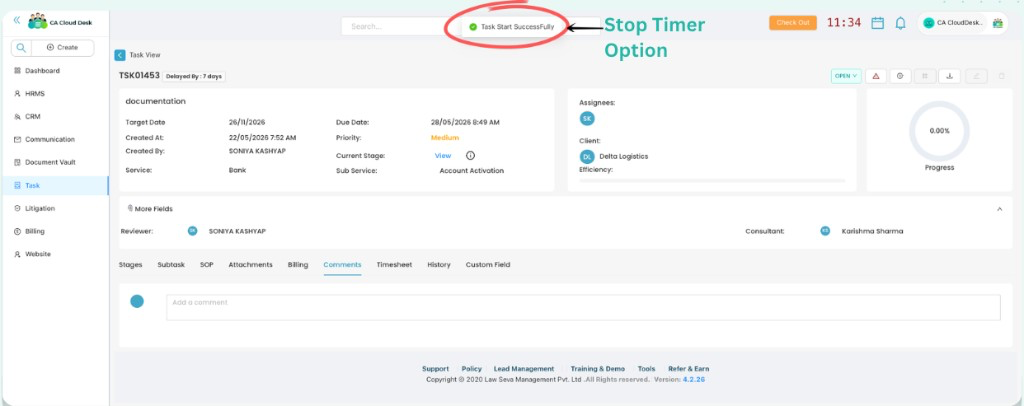The width and height of the screenshot is (1024, 406).
Task: Click the Task Start SuccessFully notification
Action: click(512, 27)
